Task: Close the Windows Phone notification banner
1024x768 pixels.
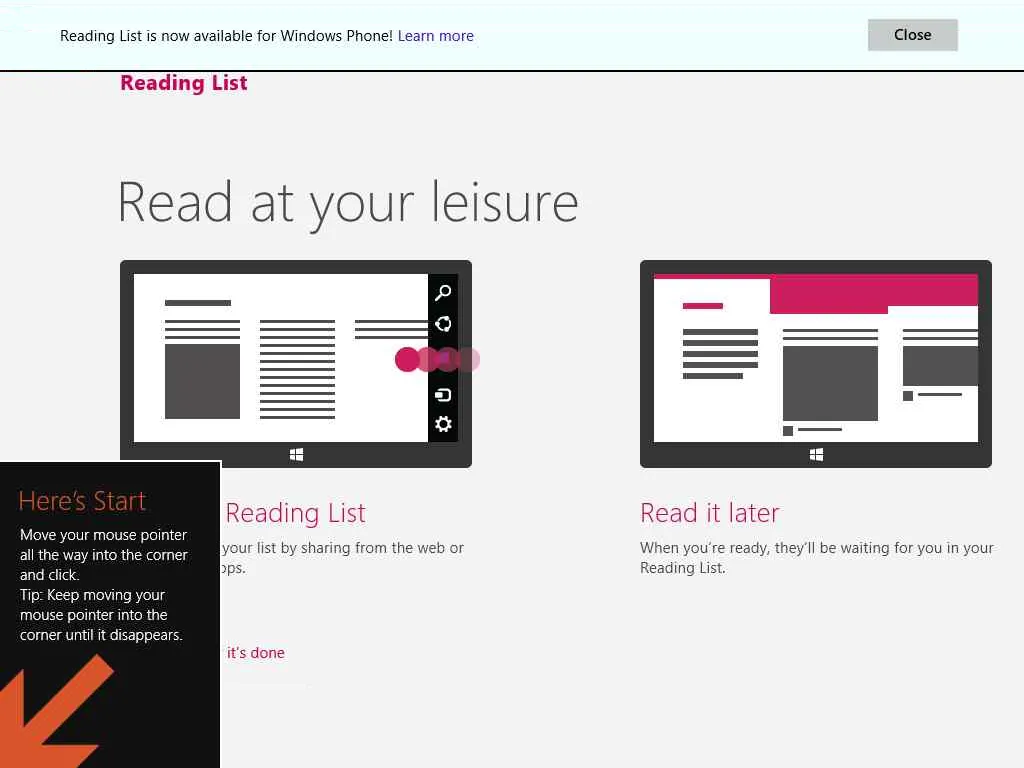Action: [912, 35]
